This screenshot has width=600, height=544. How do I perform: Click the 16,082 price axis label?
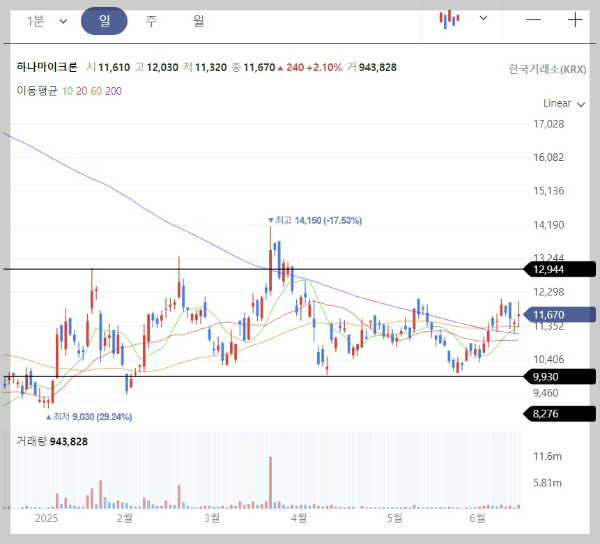tap(548, 157)
